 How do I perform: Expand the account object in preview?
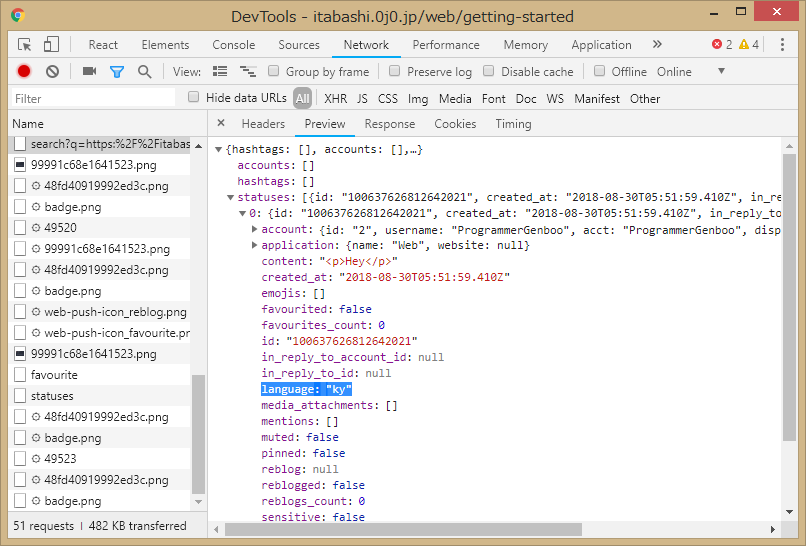point(255,230)
